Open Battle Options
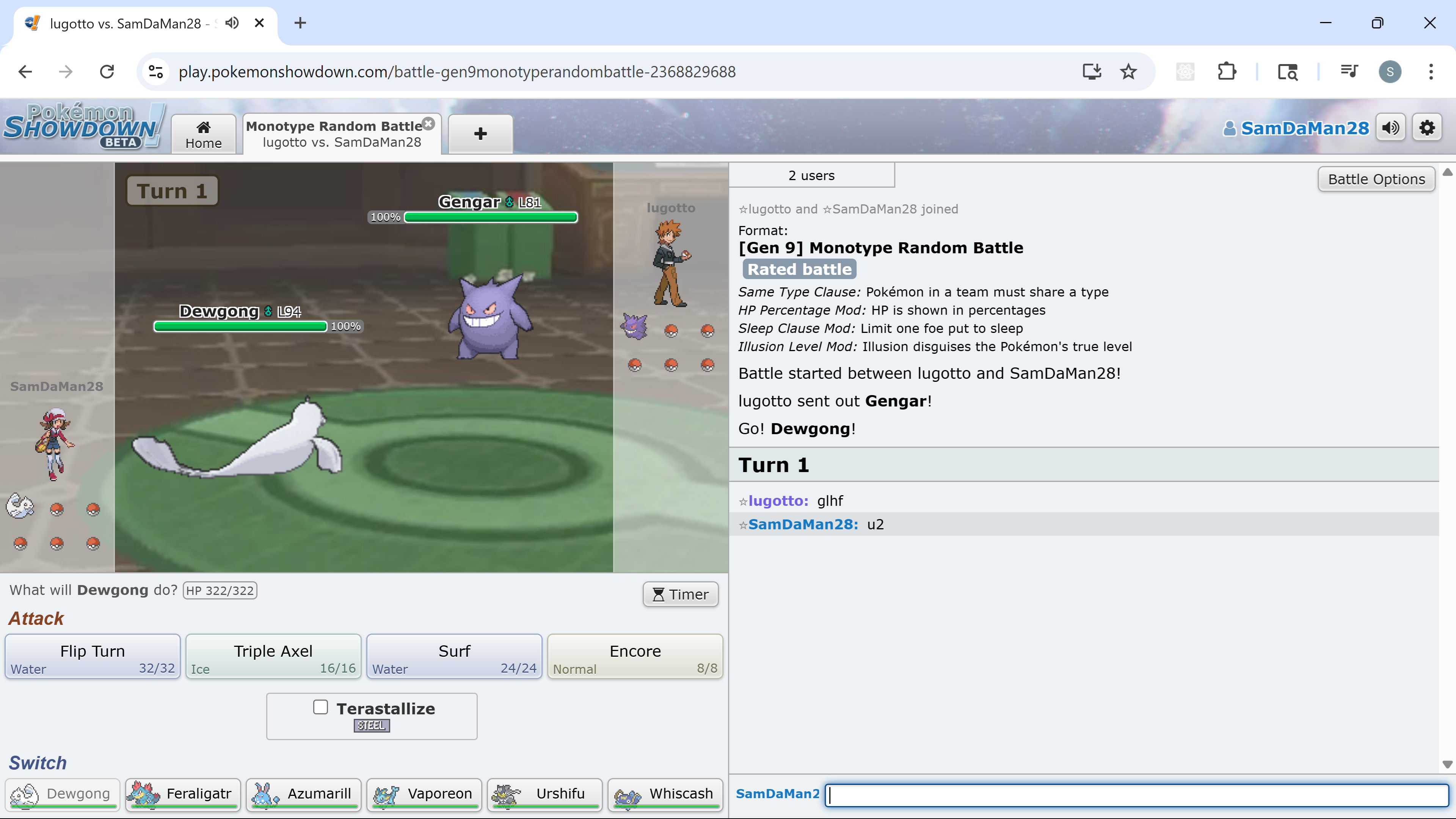This screenshot has height=819, width=1456. point(1376,179)
